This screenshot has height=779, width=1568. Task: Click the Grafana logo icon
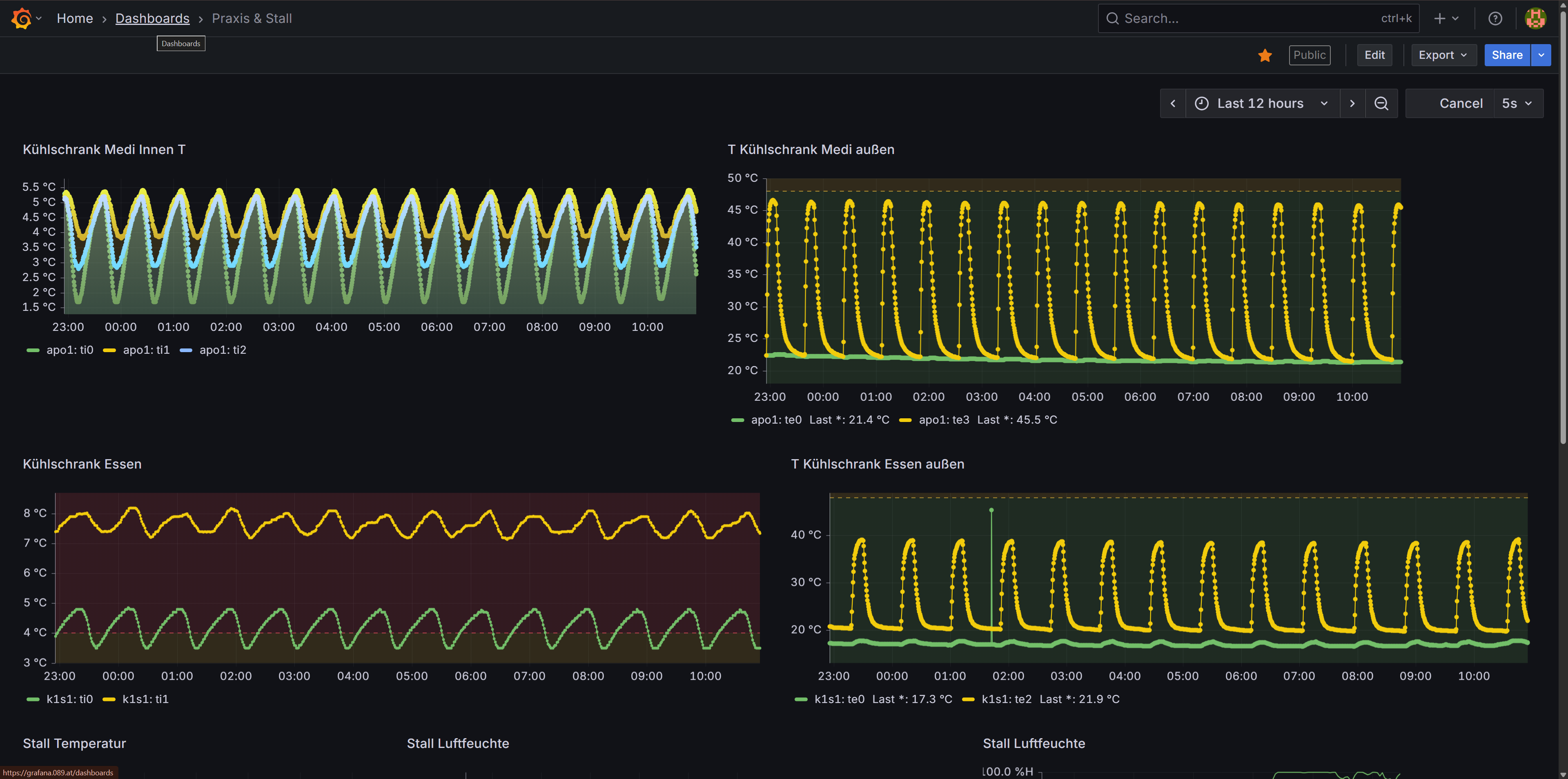click(21, 18)
